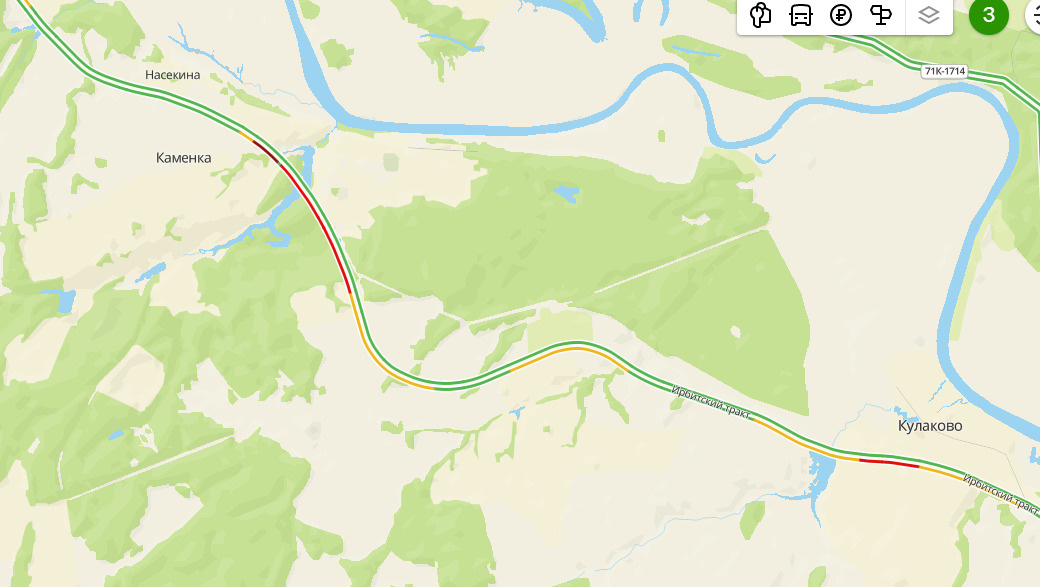Enable the signpost road events layer
The width and height of the screenshot is (1040, 587).
point(881,15)
